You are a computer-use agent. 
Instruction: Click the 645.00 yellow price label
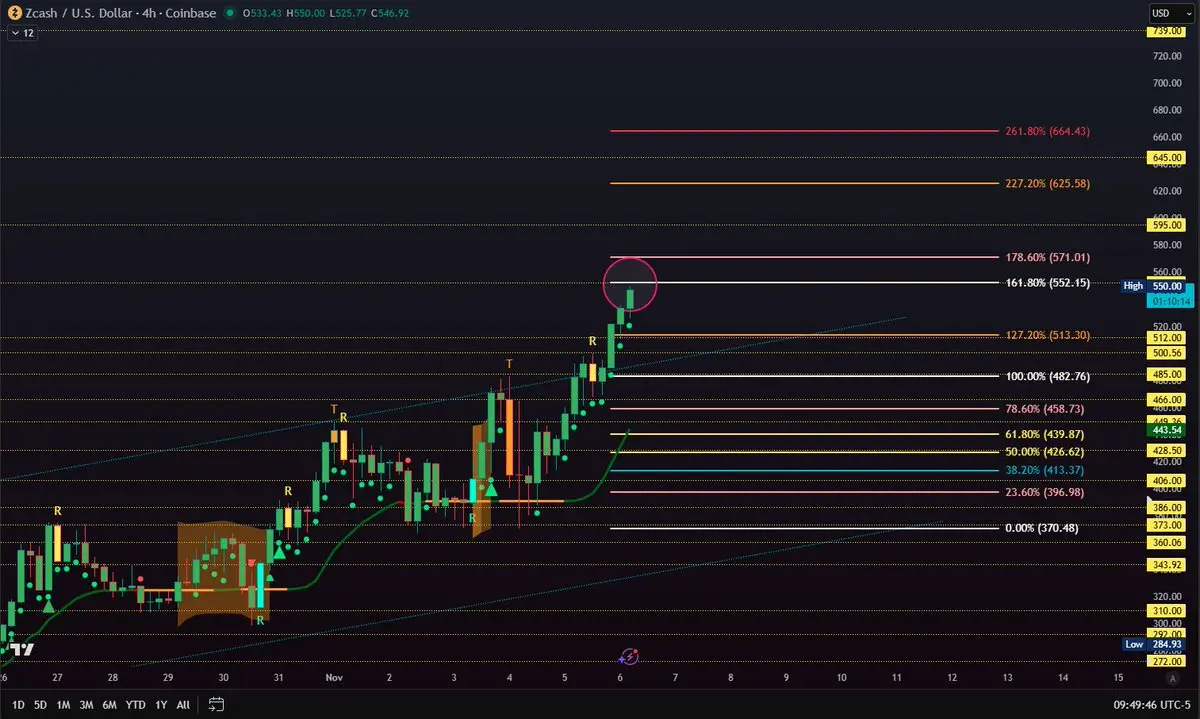click(x=1165, y=158)
